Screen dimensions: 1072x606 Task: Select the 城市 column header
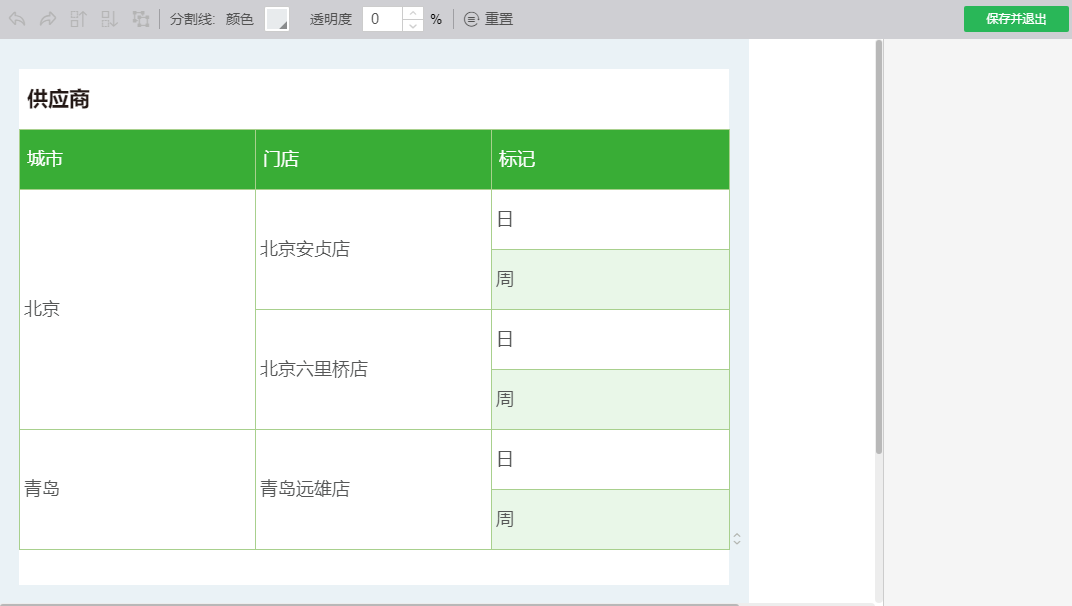point(137,159)
